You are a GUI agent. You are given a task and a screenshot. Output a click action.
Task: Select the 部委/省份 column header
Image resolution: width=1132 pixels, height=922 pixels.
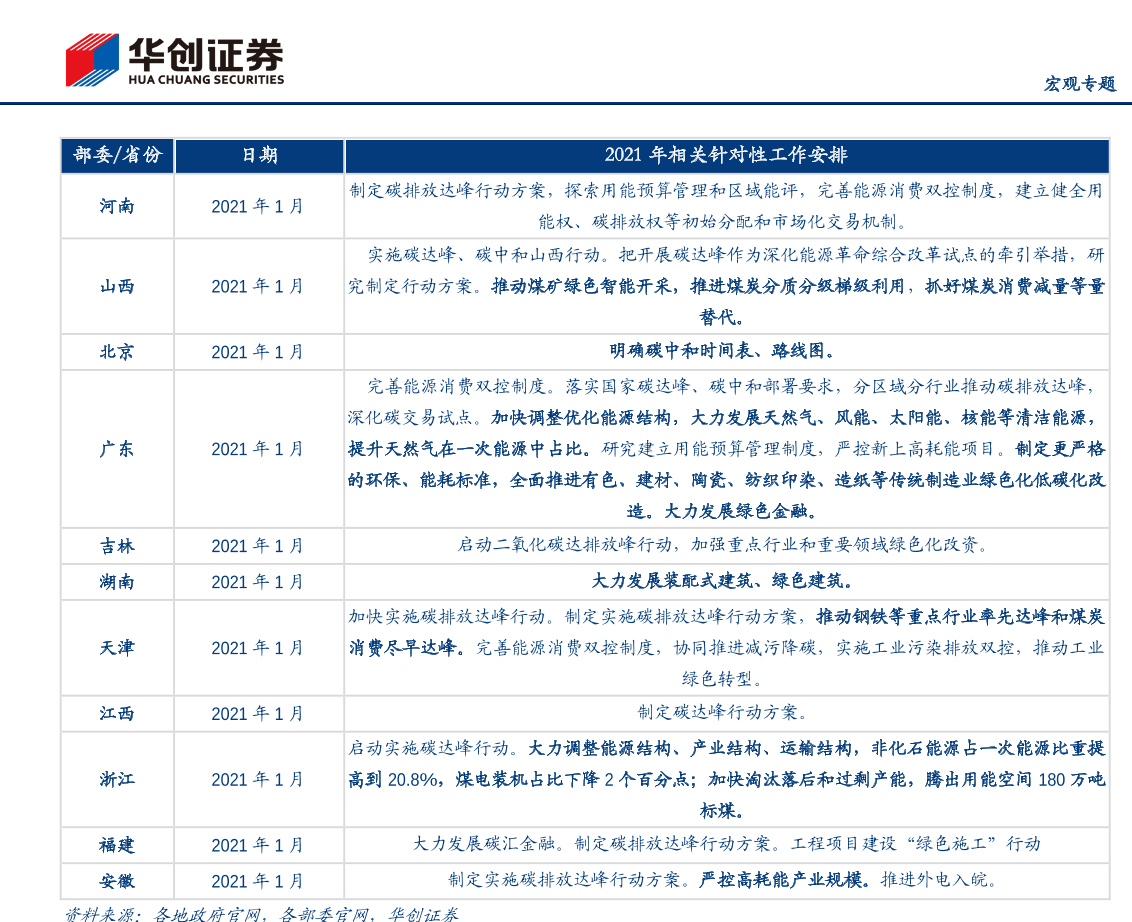coord(117,157)
